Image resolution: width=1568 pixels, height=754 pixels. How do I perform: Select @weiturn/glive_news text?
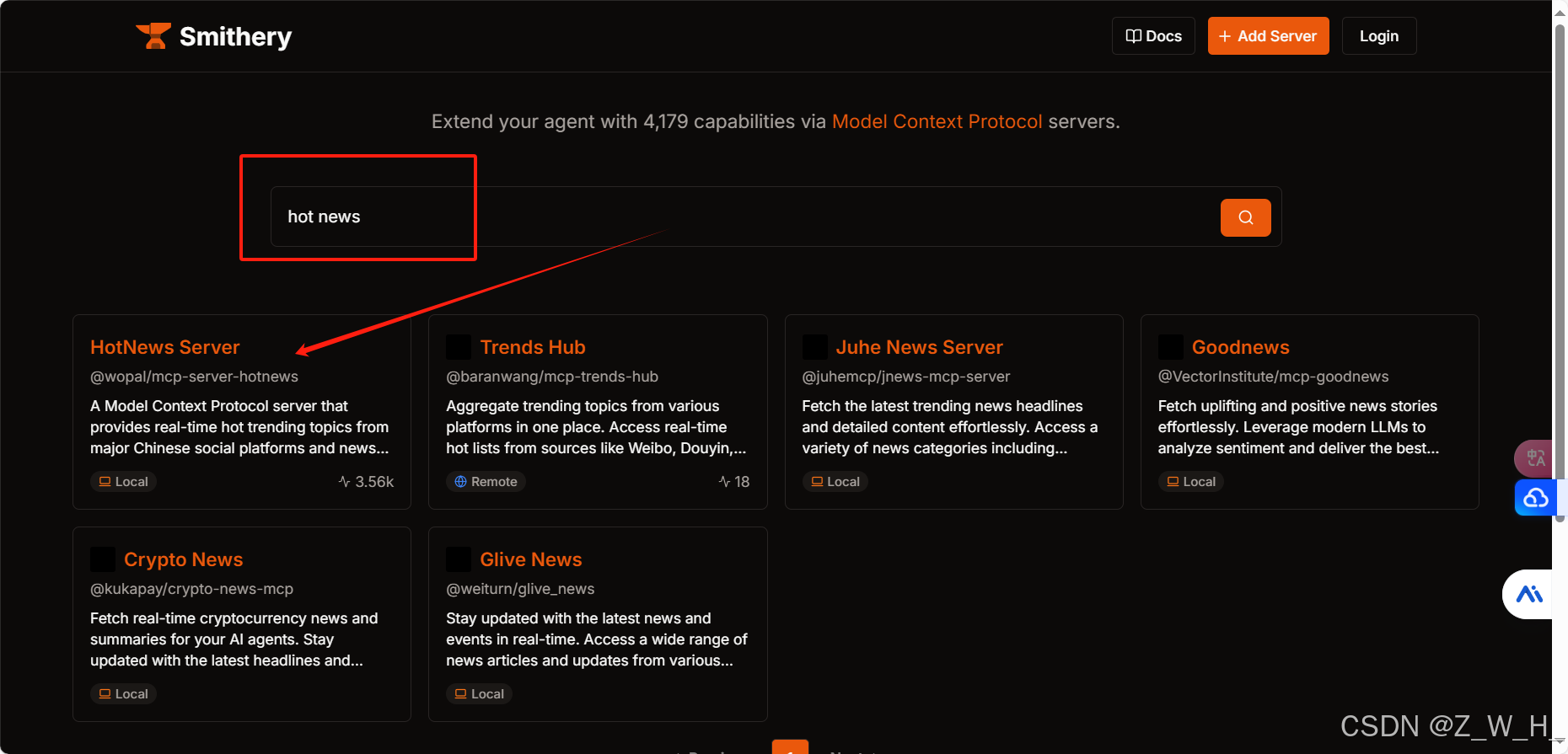pos(520,589)
